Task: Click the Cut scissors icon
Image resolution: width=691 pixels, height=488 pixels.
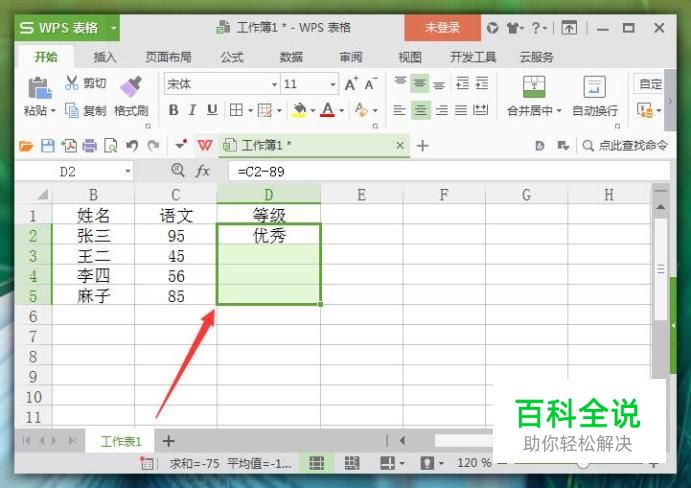Action: [71, 82]
